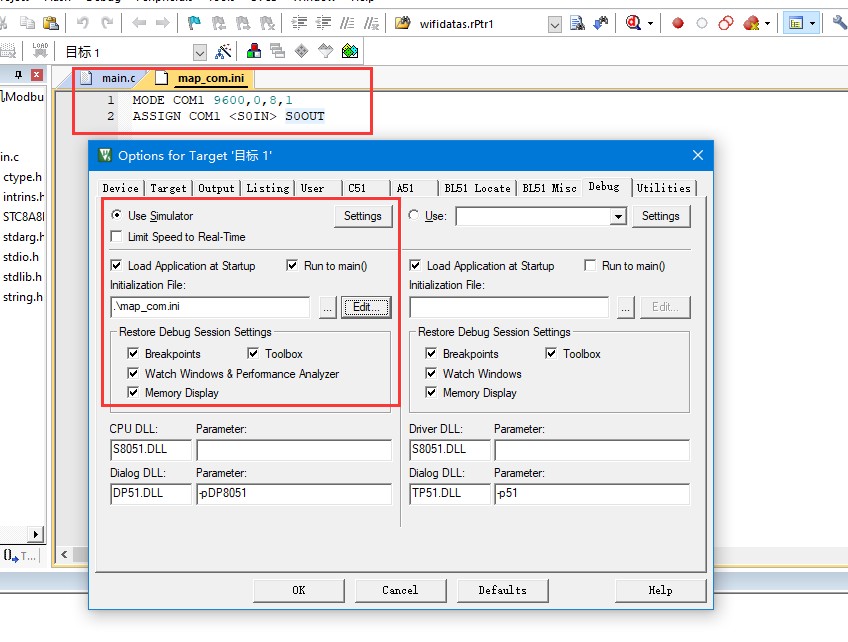Open configuration with the wrench icon
The image size is (848, 642).
(840, 23)
